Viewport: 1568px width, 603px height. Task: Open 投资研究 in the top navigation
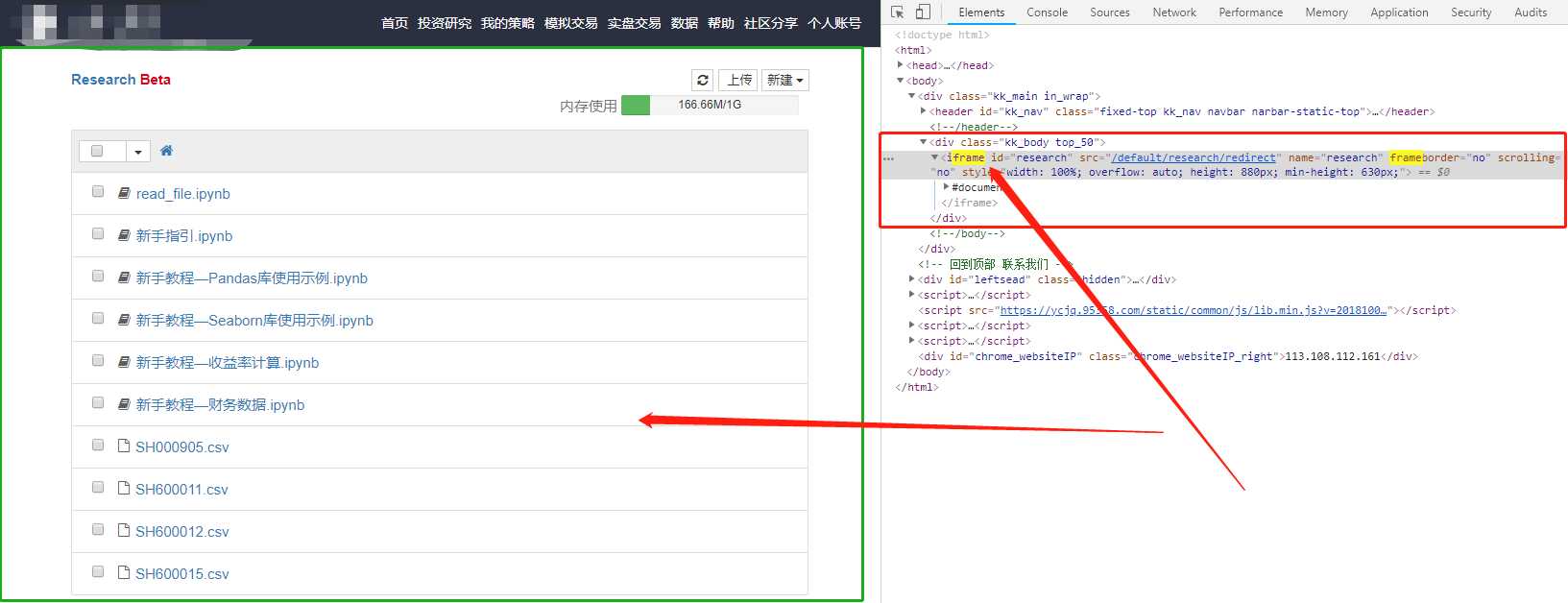[445, 23]
